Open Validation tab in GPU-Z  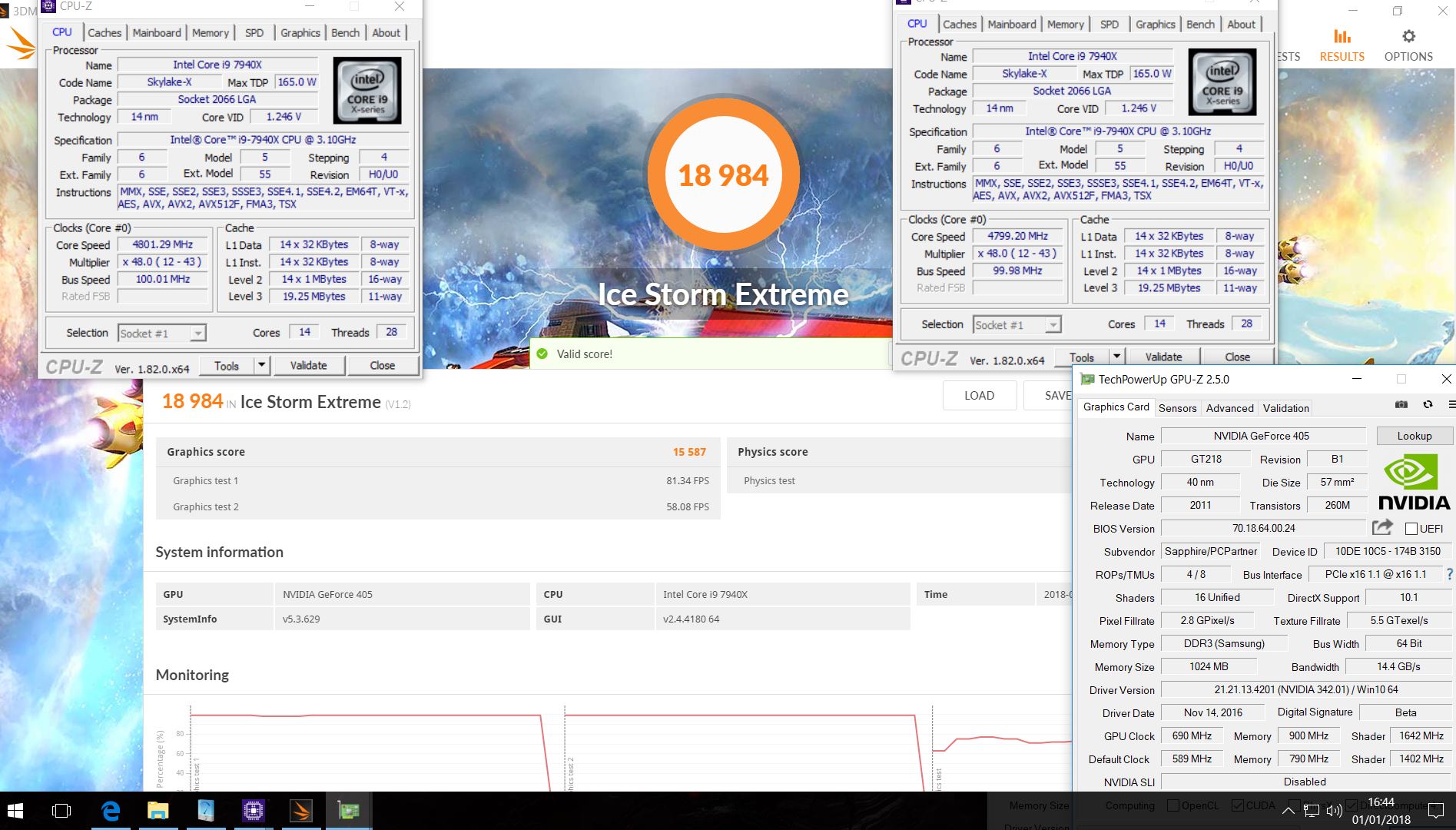click(1286, 408)
